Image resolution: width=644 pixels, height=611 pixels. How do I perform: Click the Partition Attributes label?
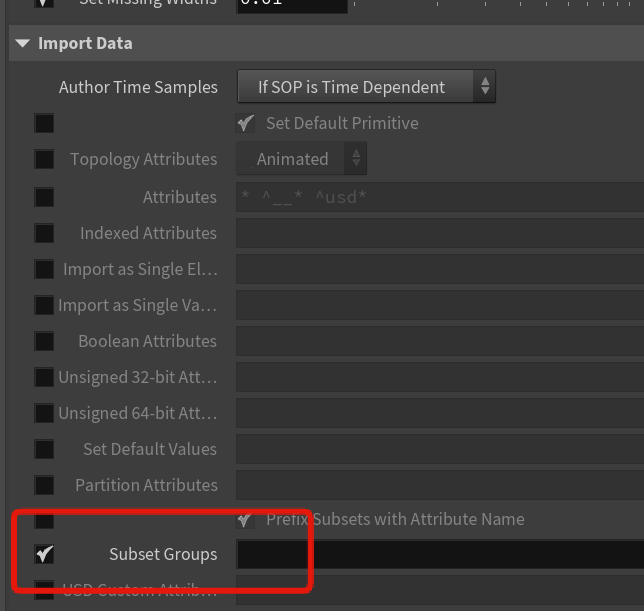[146, 485]
